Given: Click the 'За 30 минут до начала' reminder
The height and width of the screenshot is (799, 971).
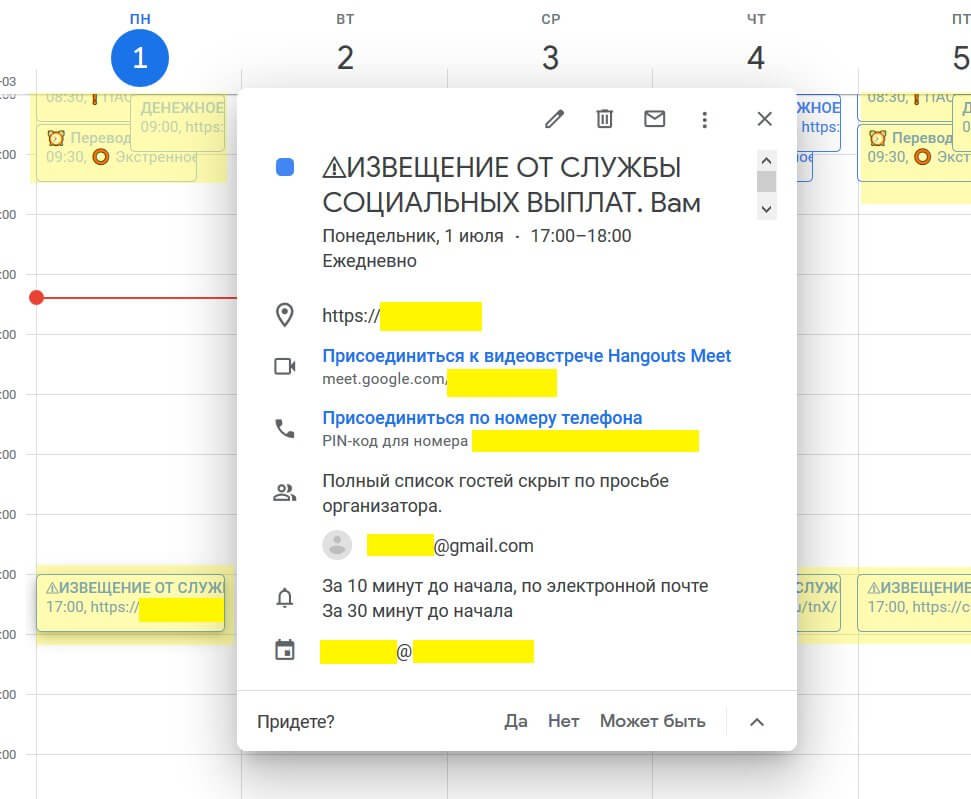Looking at the screenshot, I should pos(417,611).
